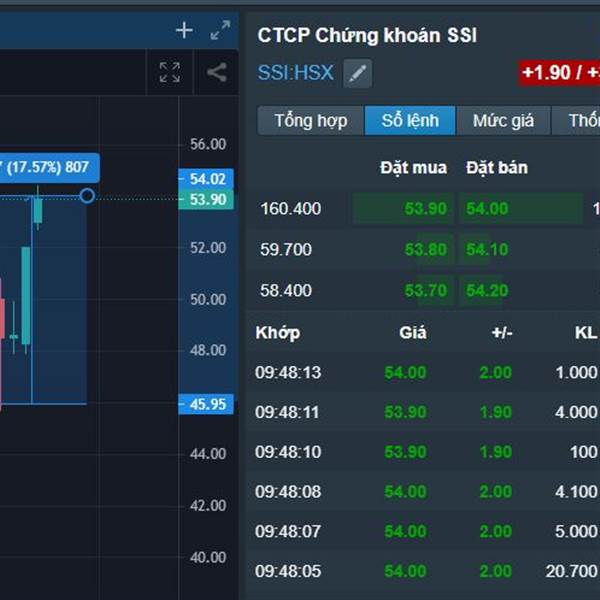The height and width of the screenshot is (600, 600).
Task: Click the KL column header
Action: 586,333
